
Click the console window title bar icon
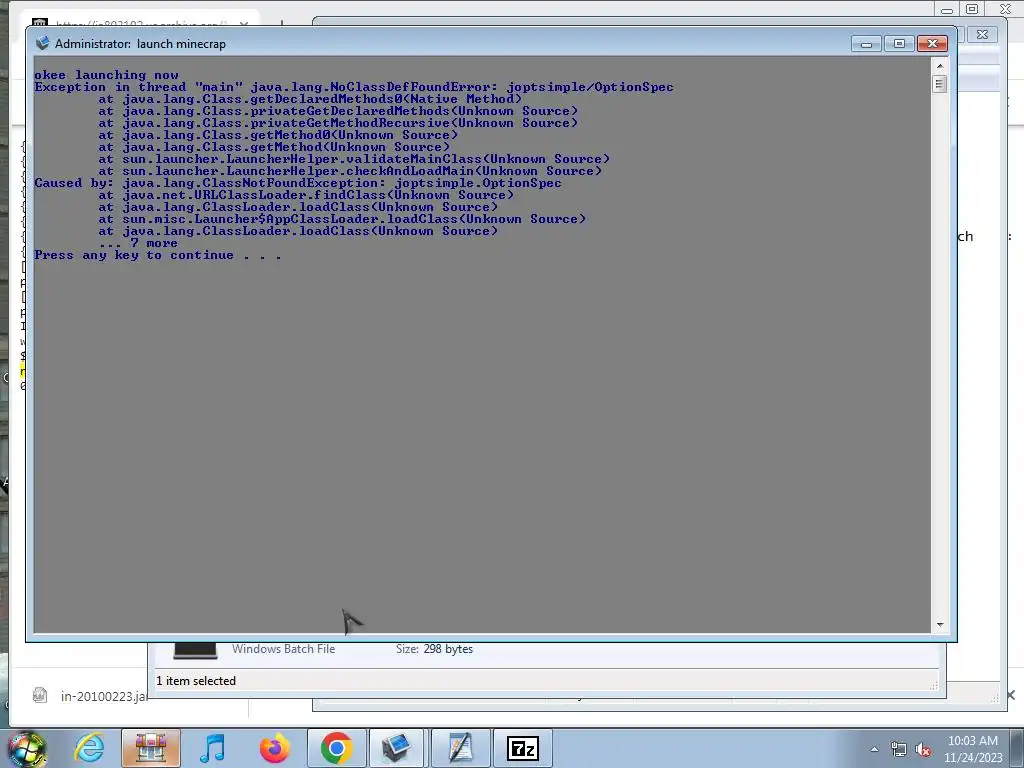(42, 43)
